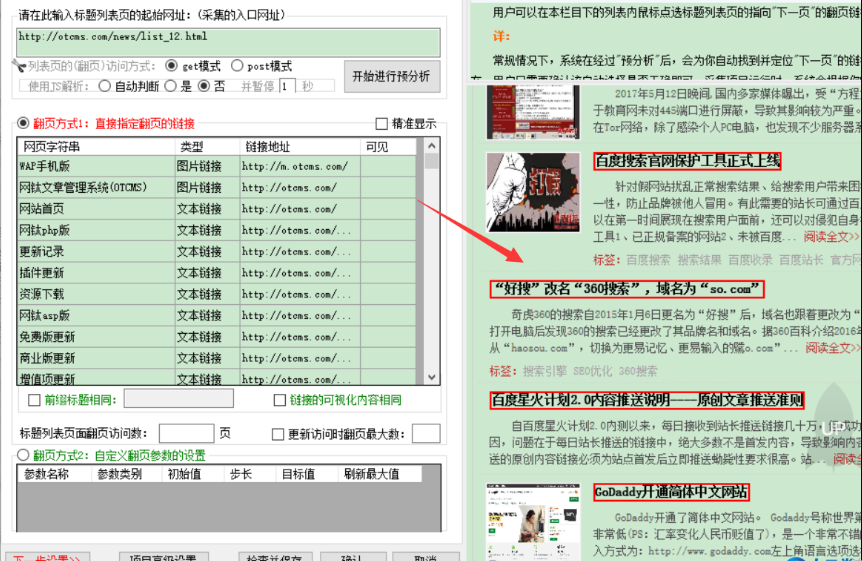Viewport: 862px width, 561px height.
Task: Click the 百度搜索 tag link
Action: coord(648,260)
